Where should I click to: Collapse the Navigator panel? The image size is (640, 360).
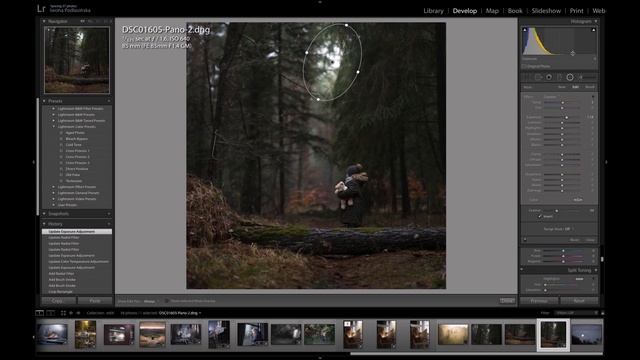[x=44, y=21]
